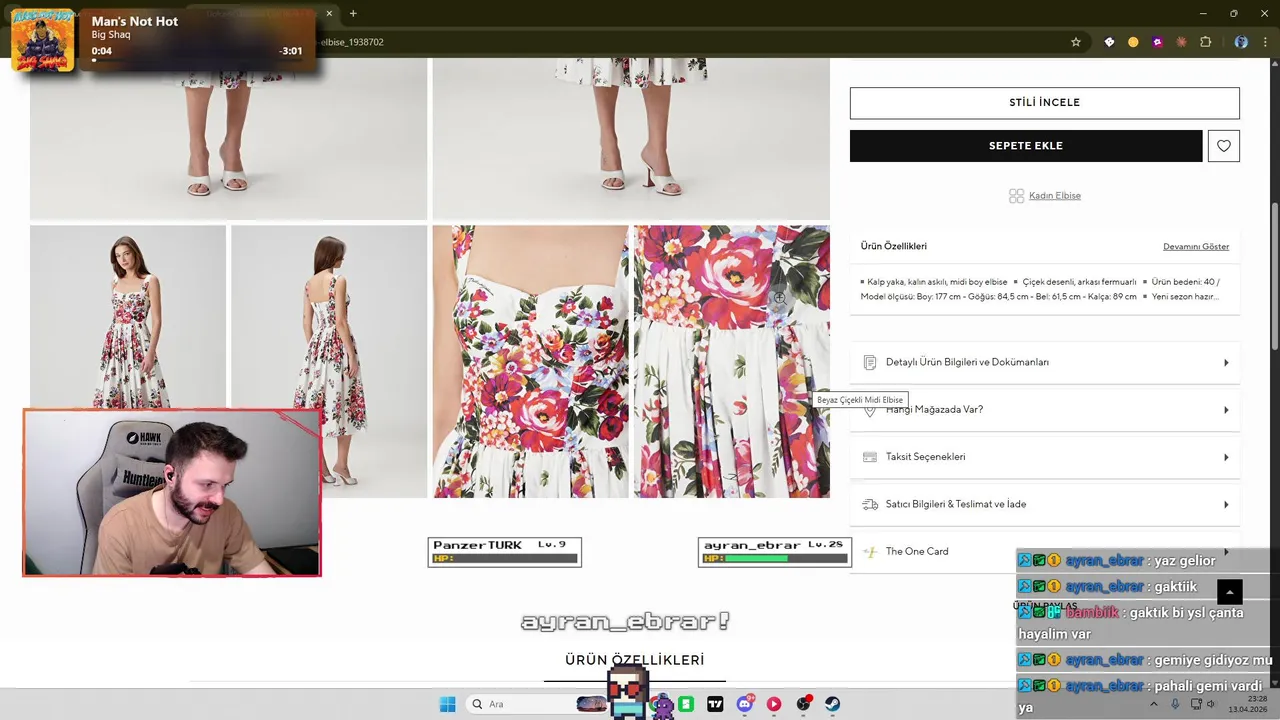1280x720 pixels.
Task: Click SEPETE EKLE to add to cart
Action: [1026, 146]
